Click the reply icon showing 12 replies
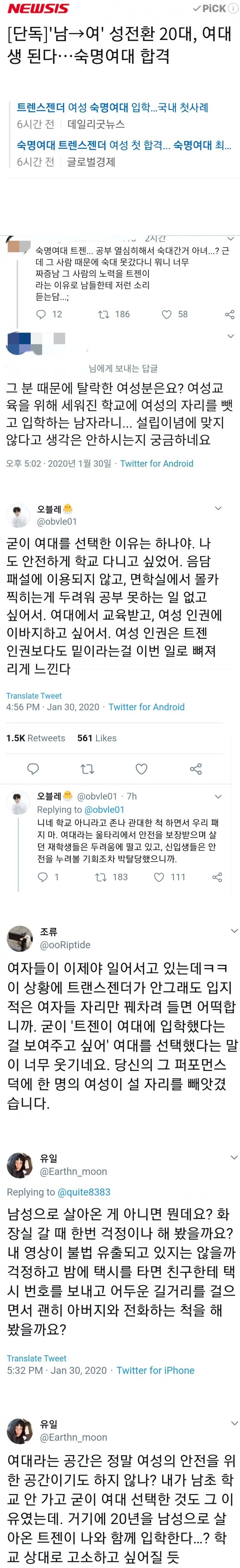Image resolution: width=240 pixels, height=1568 pixels. coord(41,314)
